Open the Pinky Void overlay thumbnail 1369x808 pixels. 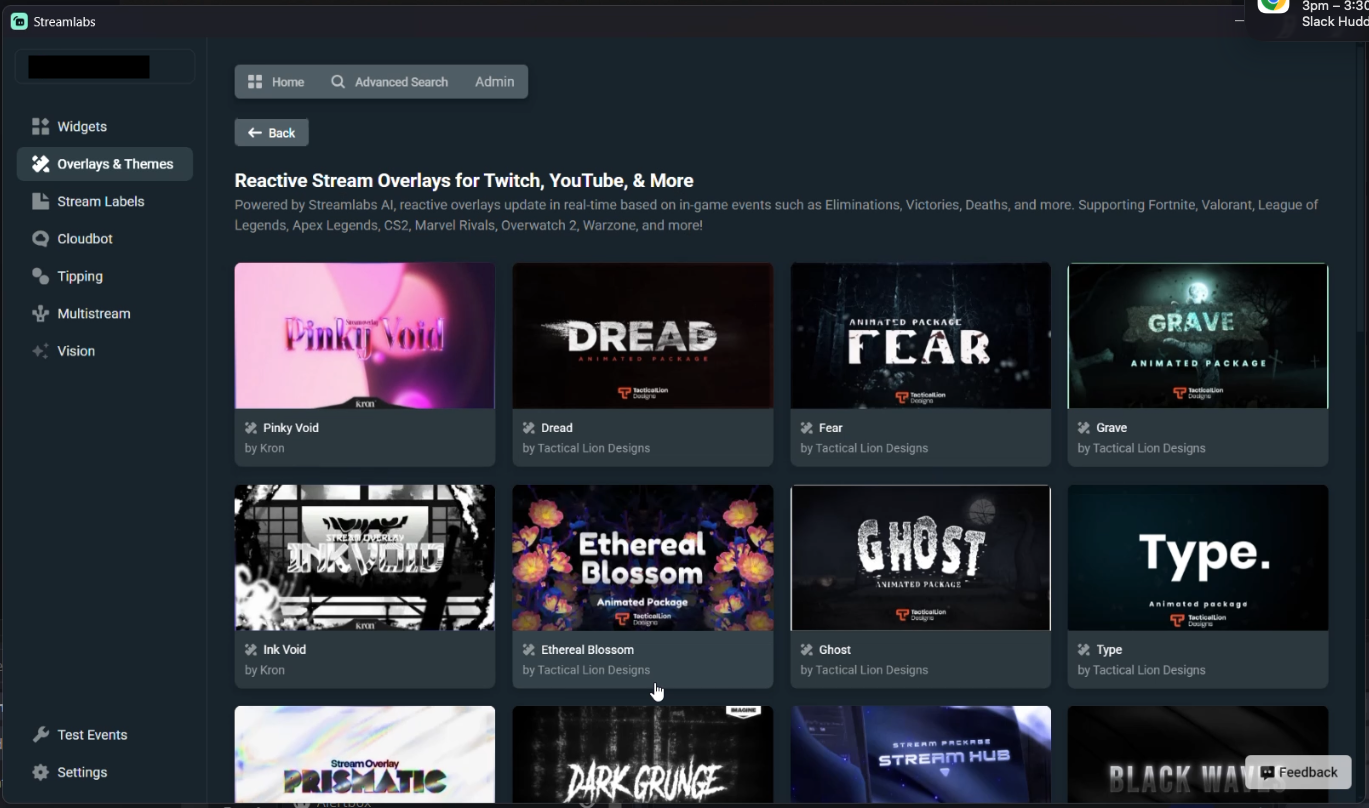[365, 336]
